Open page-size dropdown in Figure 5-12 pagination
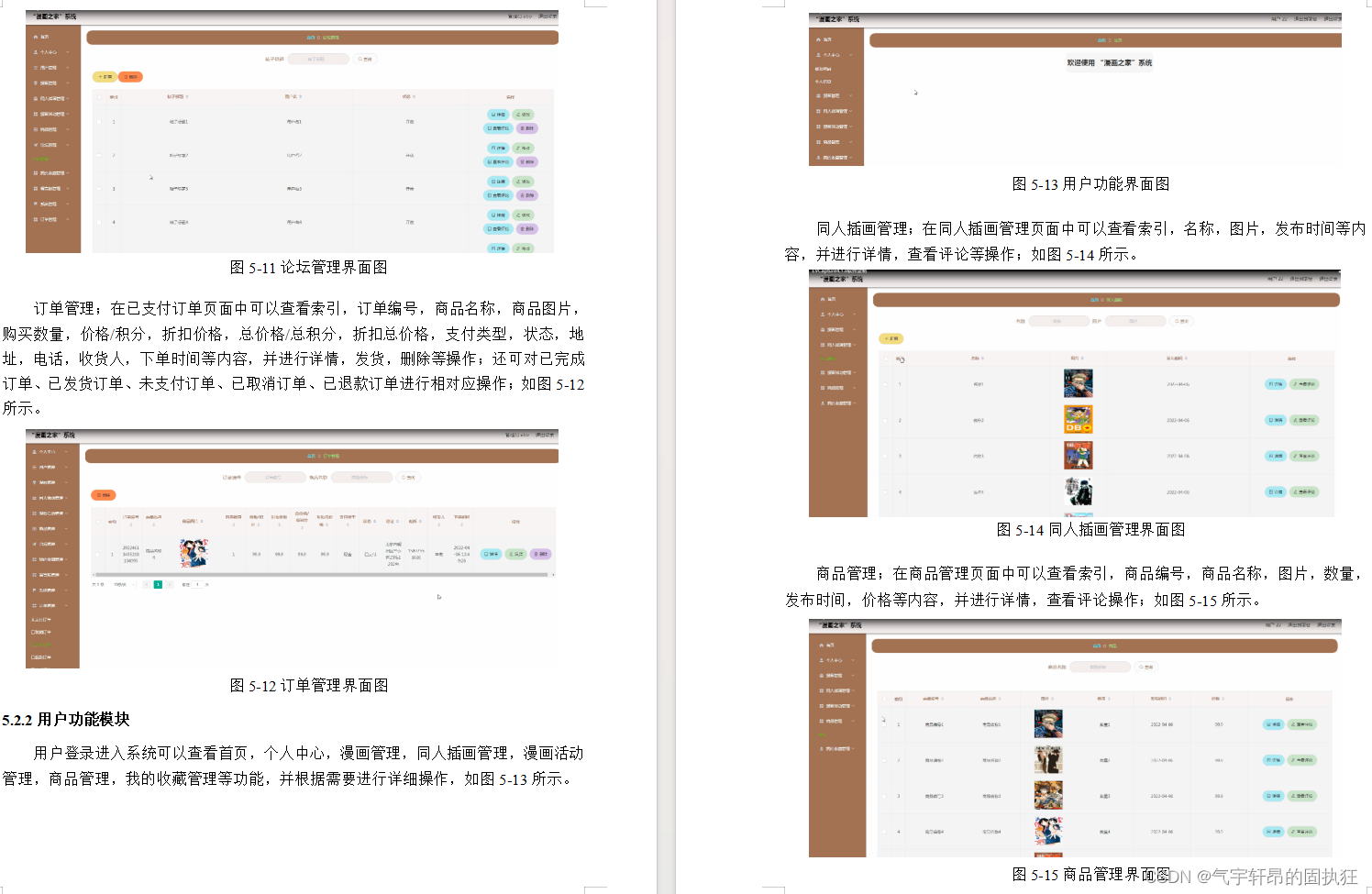Screen dimensions: 1372x894 (x=125, y=584)
